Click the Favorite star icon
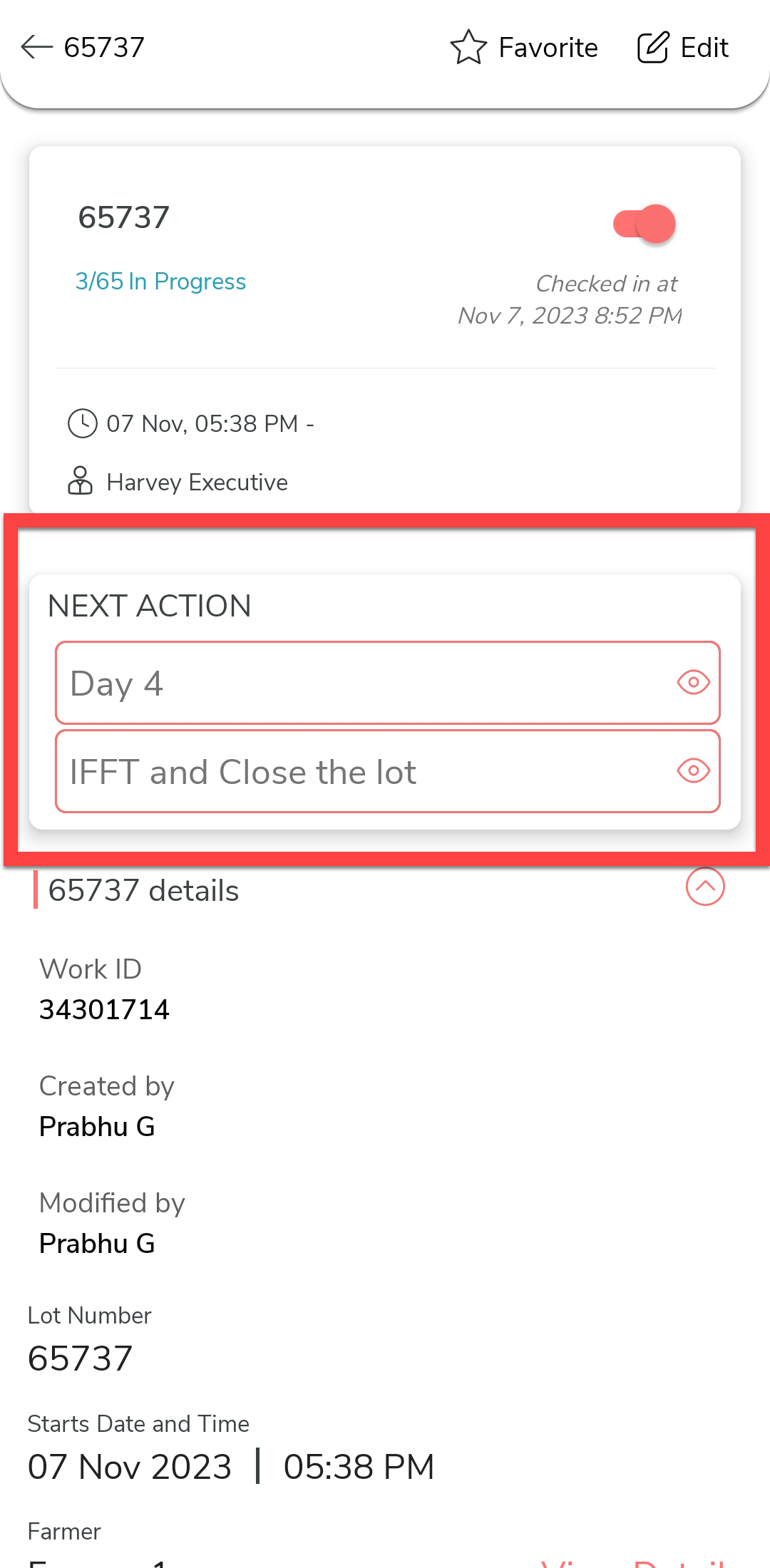Viewport: 770px width, 1568px height. tap(468, 47)
